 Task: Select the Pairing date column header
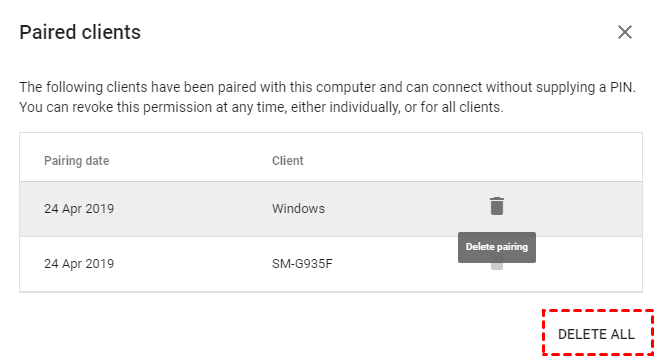(x=76, y=161)
